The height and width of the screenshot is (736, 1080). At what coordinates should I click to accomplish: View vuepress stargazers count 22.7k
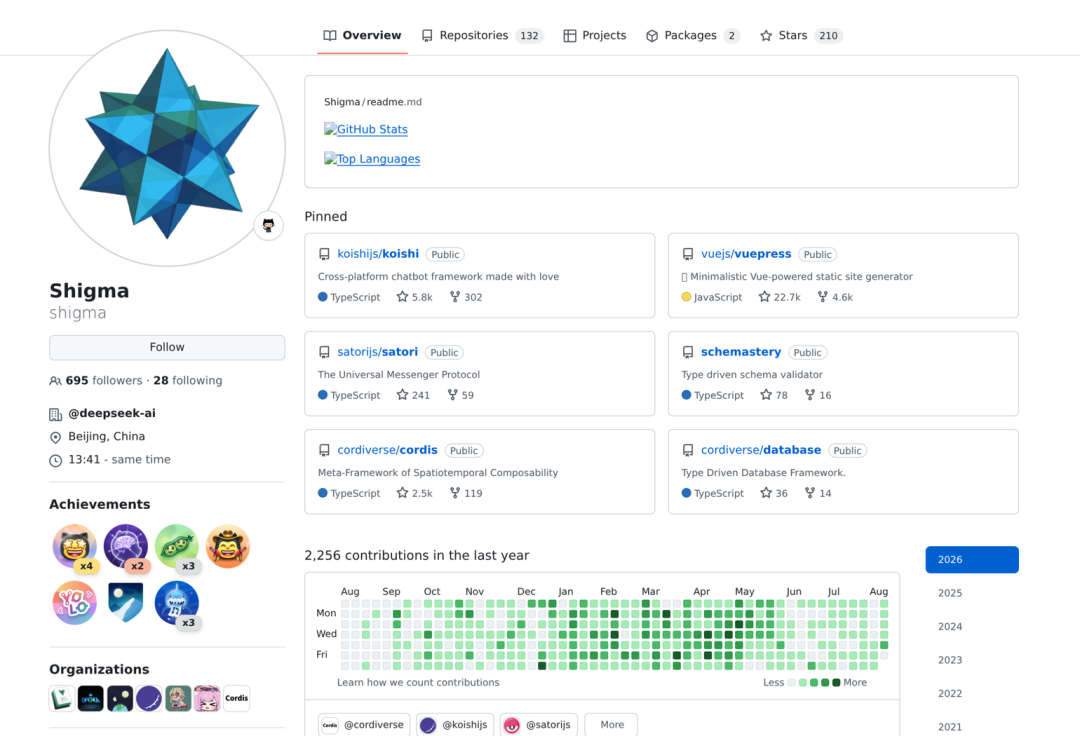pos(780,297)
